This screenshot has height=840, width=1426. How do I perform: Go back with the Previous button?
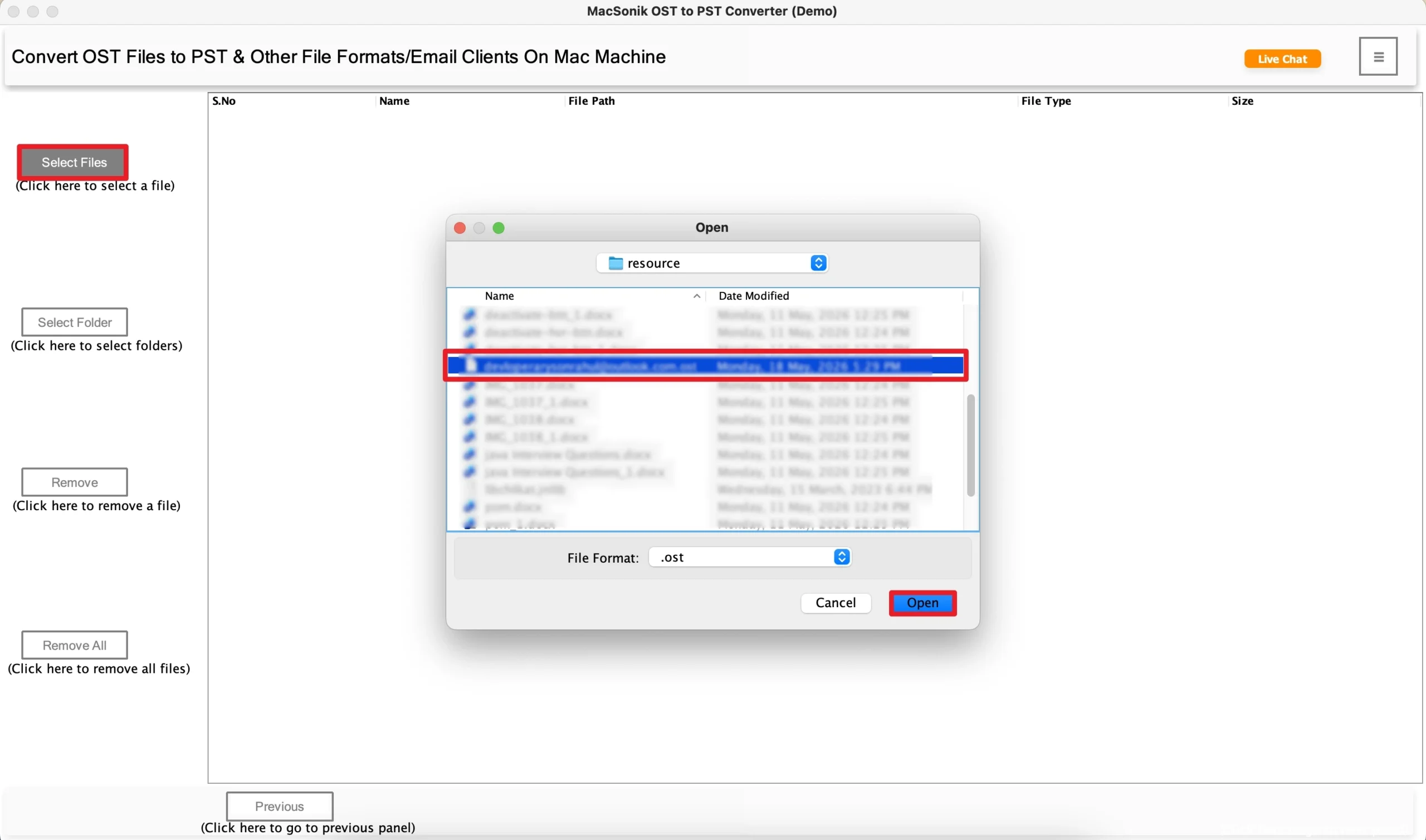(280, 806)
